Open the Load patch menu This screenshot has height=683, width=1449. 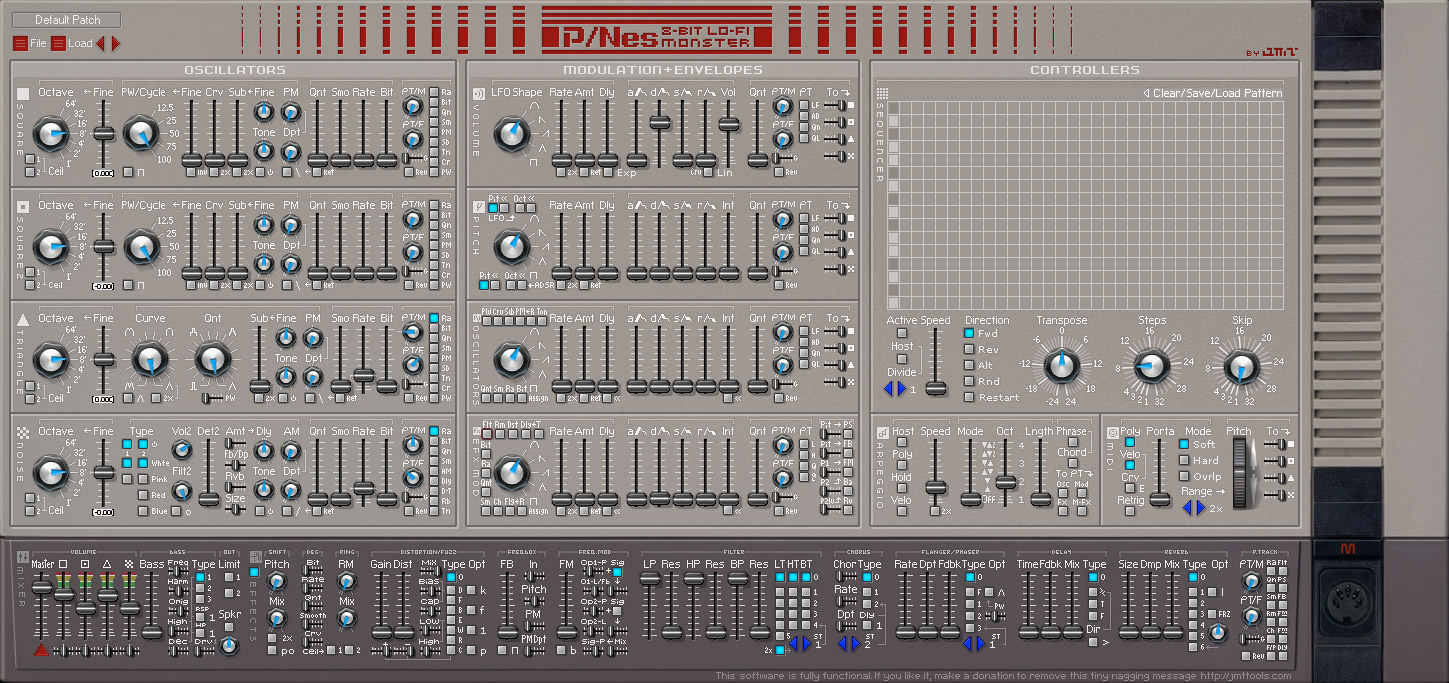(58, 43)
